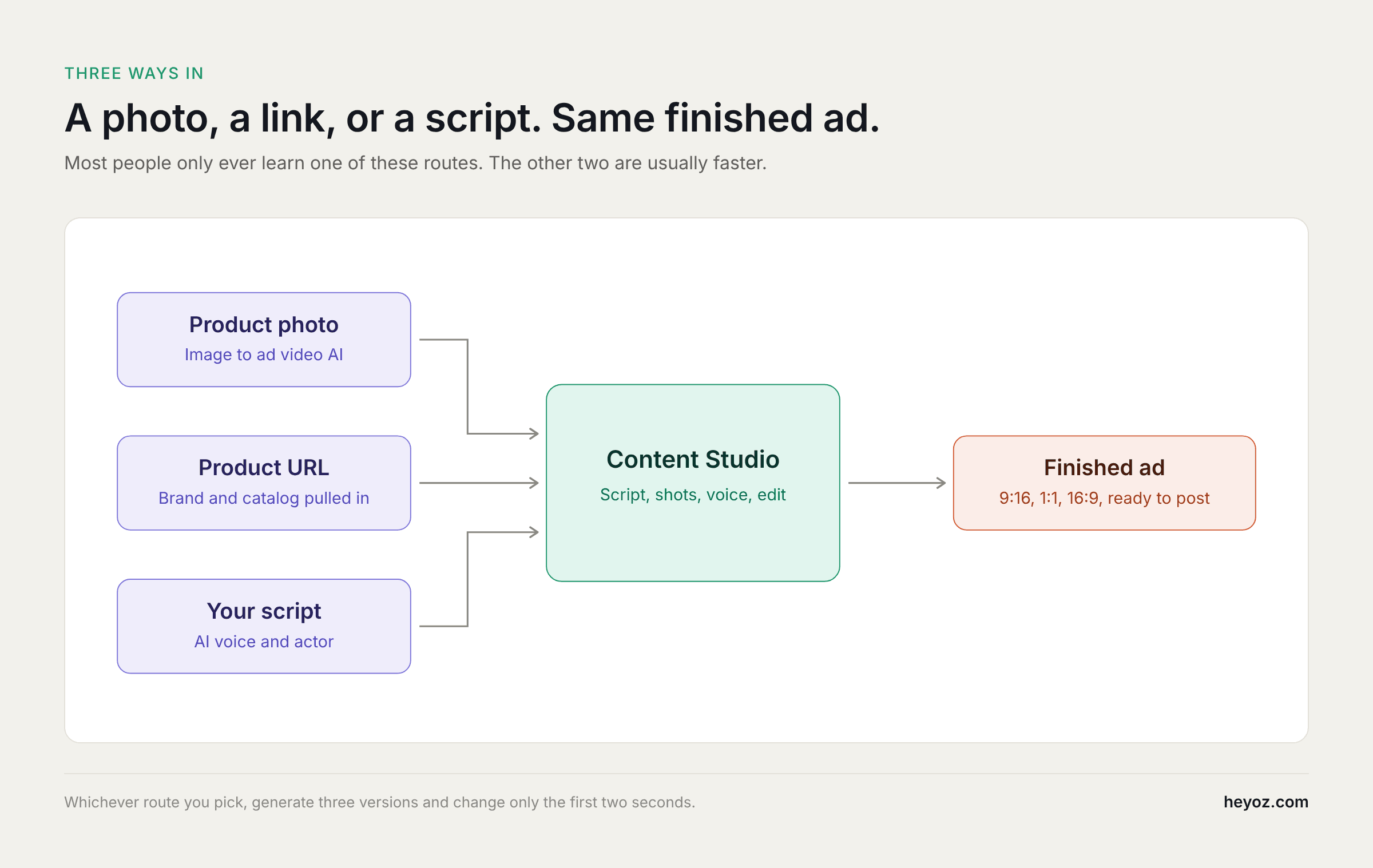Click the subtitle starting 'Most people only ever learn'
The image size is (1373, 868).
[415, 163]
